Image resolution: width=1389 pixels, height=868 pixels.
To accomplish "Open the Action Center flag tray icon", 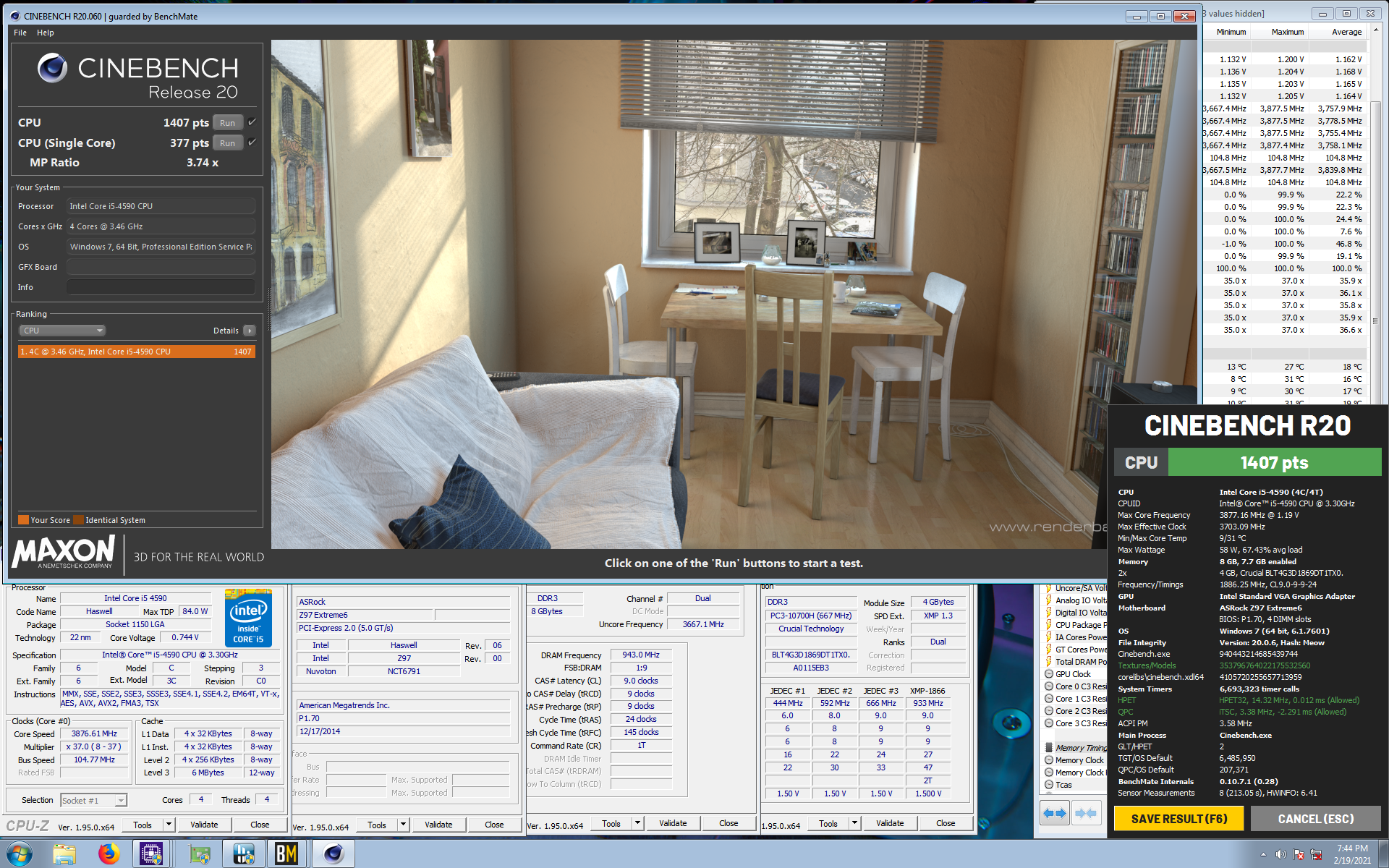I will (1299, 854).
